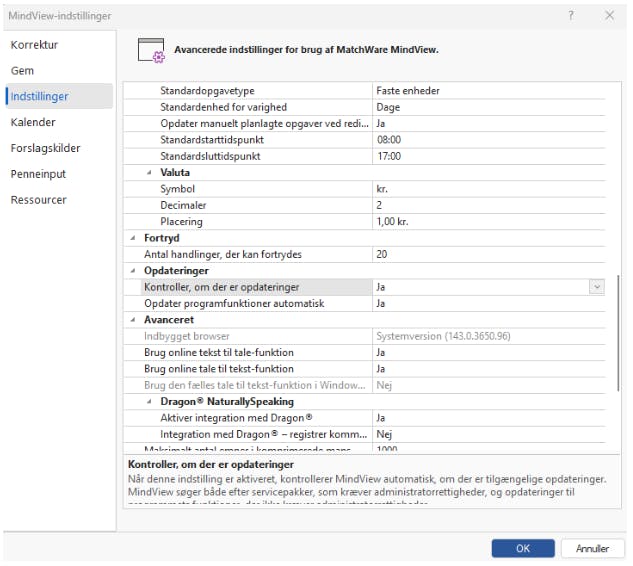Collapse the Opdateringer group
Screen dimensions: 633x566
tap(134, 271)
